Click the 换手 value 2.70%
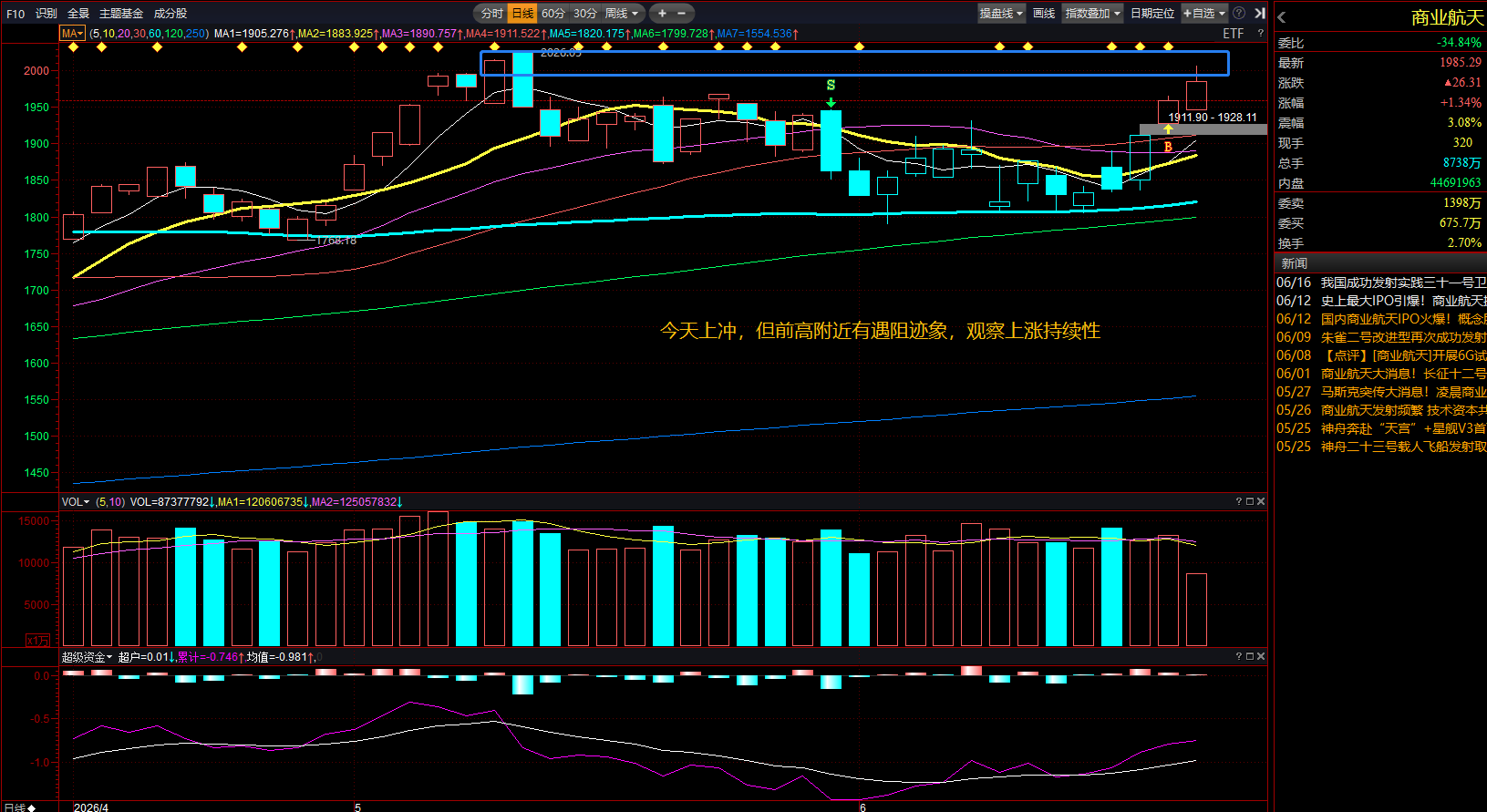Image resolution: width=1487 pixels, height=812 pixels. coord(1464,243)
